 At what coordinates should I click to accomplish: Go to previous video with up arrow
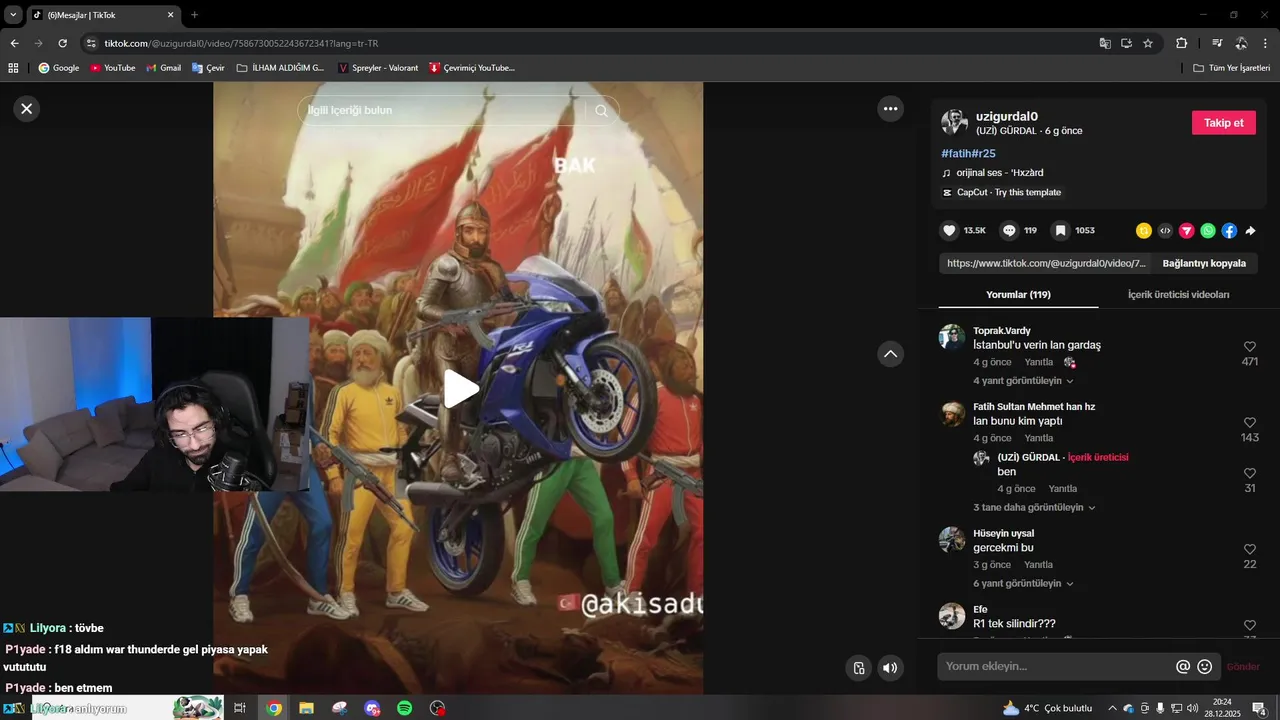(x=890, y=354)
